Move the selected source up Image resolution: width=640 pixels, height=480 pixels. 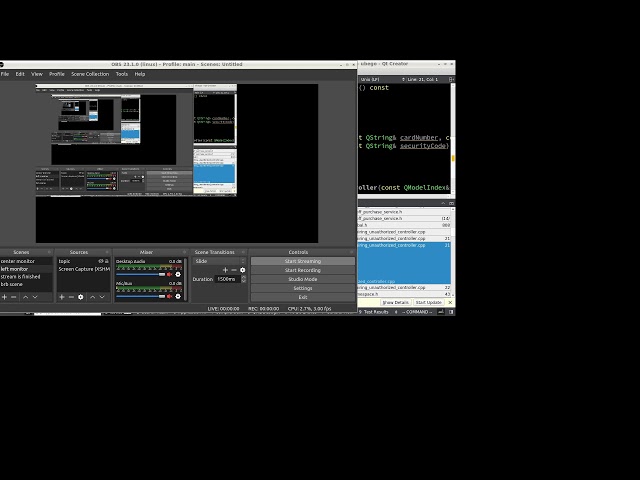[93, 297]
